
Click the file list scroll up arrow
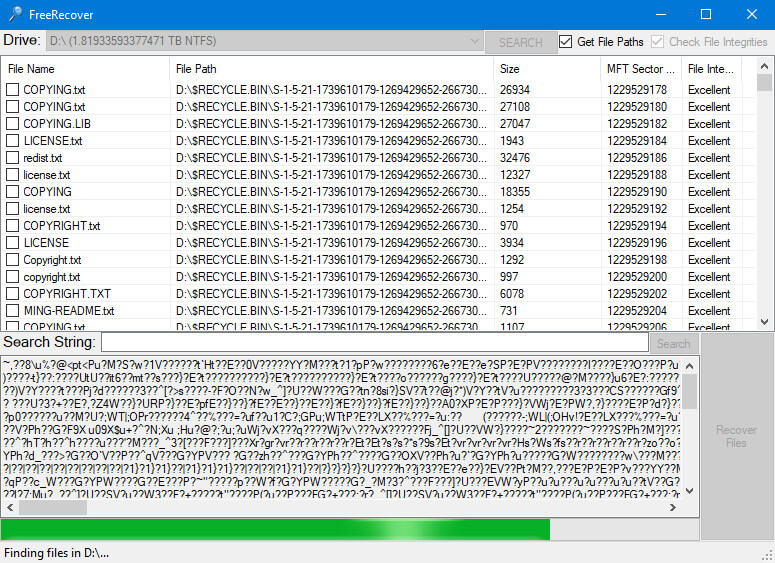click(764, 66)
